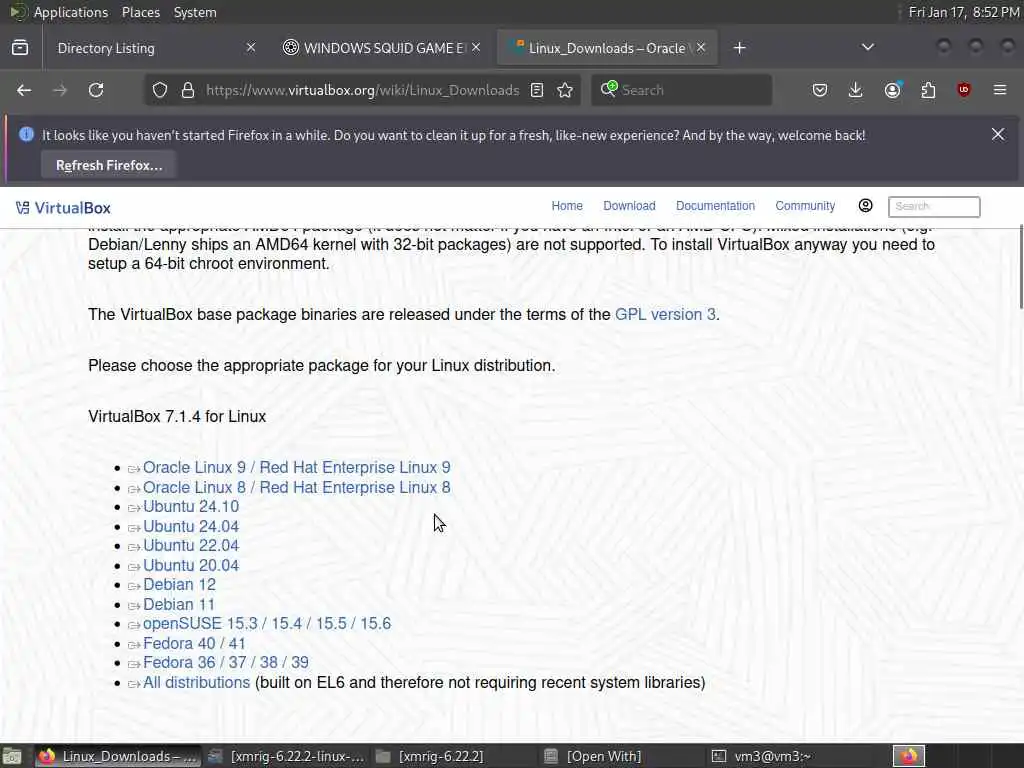The width and height of the screenshot is (1024, 768).
Task: Open the Firefox hamburger menu
Action: coord(1000,90)
